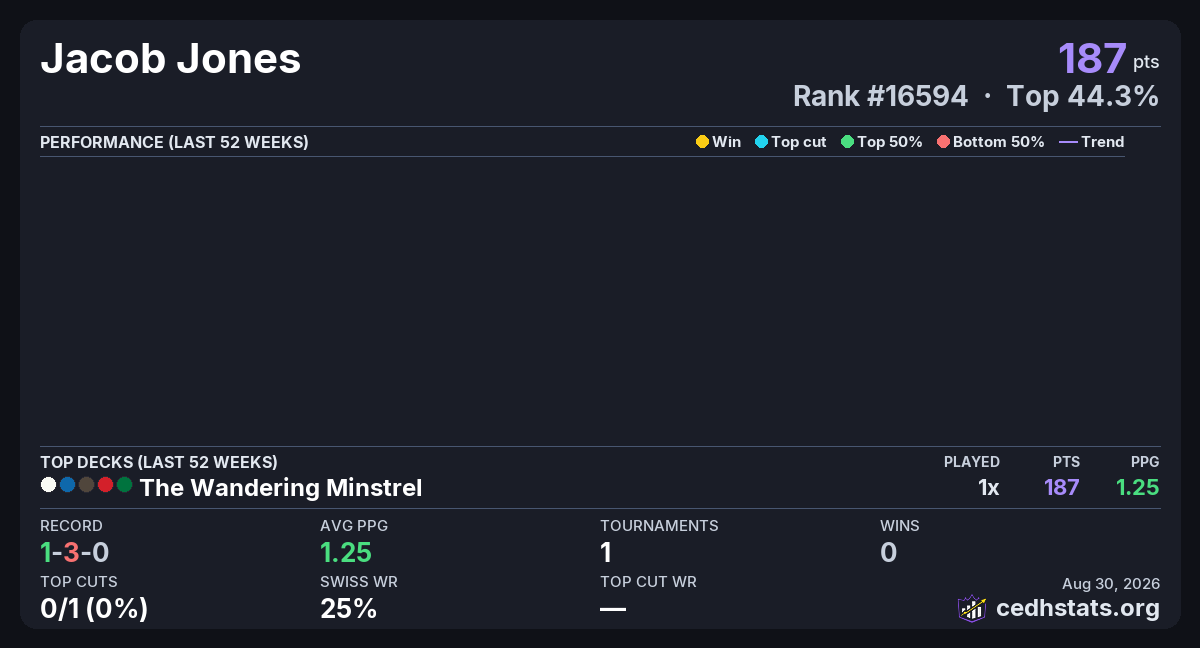This screenshot has width=1200, height=648.
Task: Click the cedhstats logo icon
Action: [972, 608]
